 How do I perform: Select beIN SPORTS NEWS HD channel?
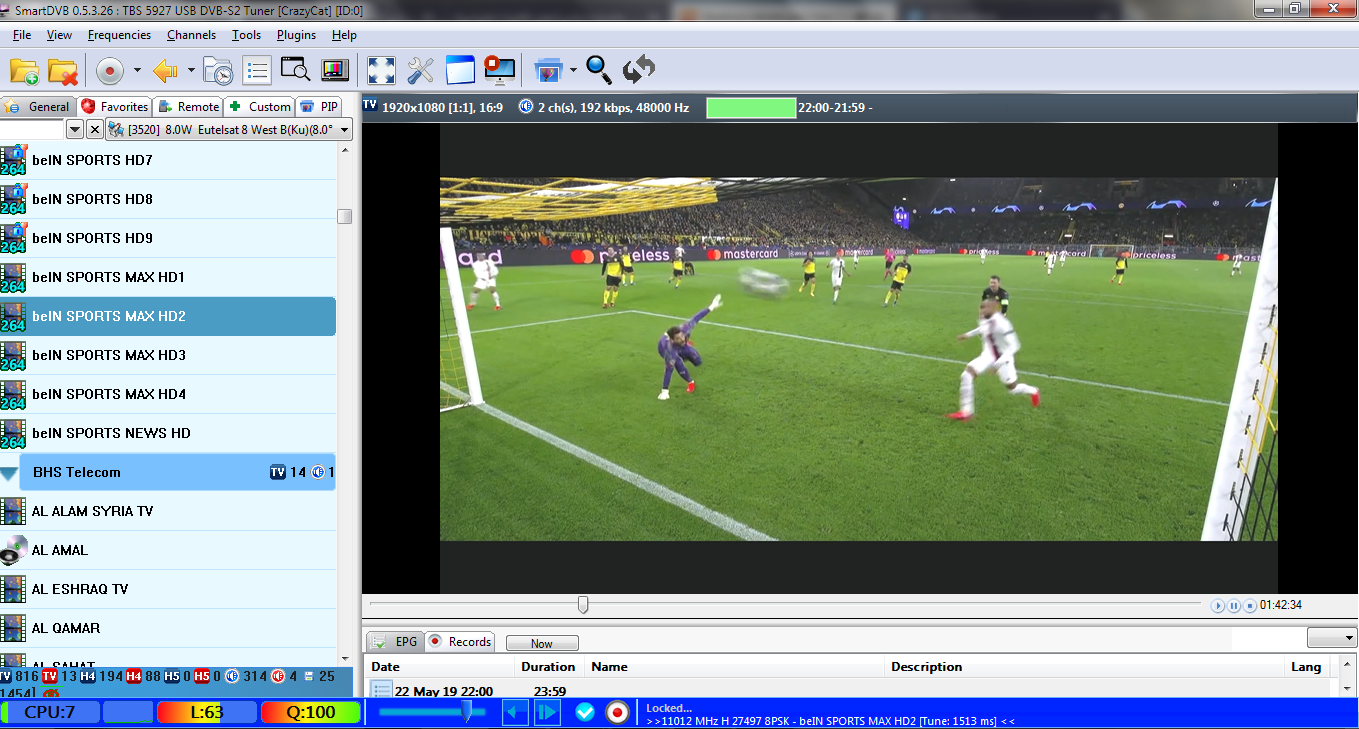pyautogui.click(x=168, y=433)
